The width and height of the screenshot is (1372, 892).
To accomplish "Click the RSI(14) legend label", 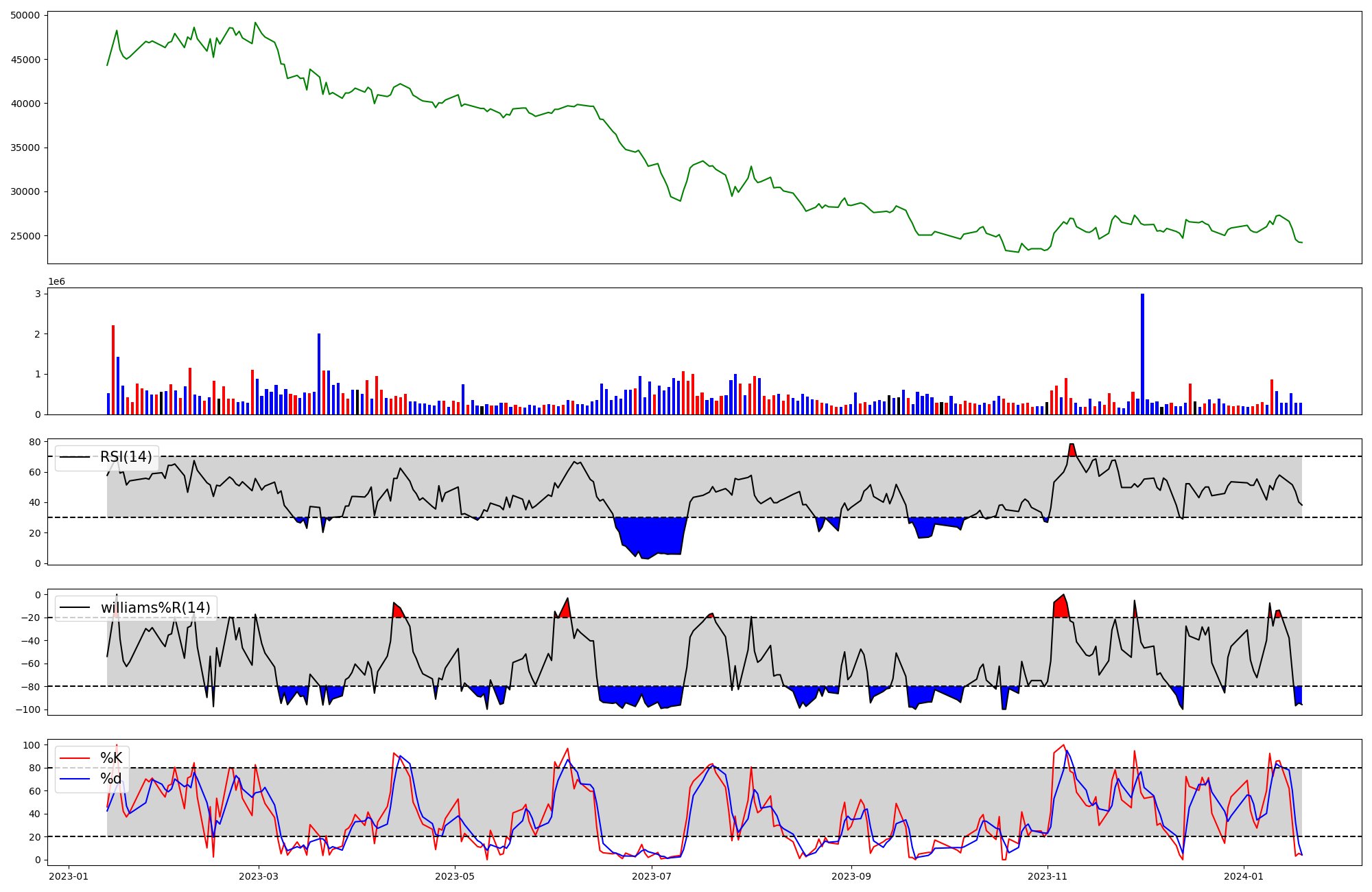I will 126,457.
